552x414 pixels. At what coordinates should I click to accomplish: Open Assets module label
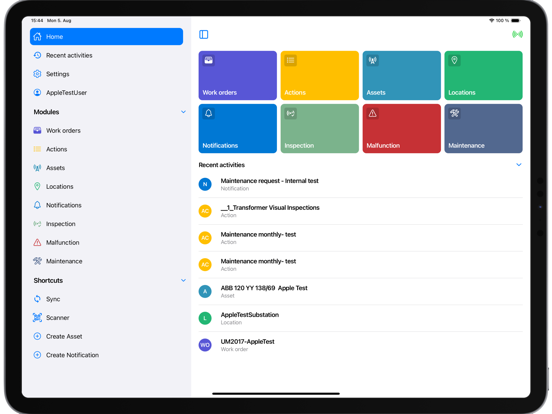56,168
